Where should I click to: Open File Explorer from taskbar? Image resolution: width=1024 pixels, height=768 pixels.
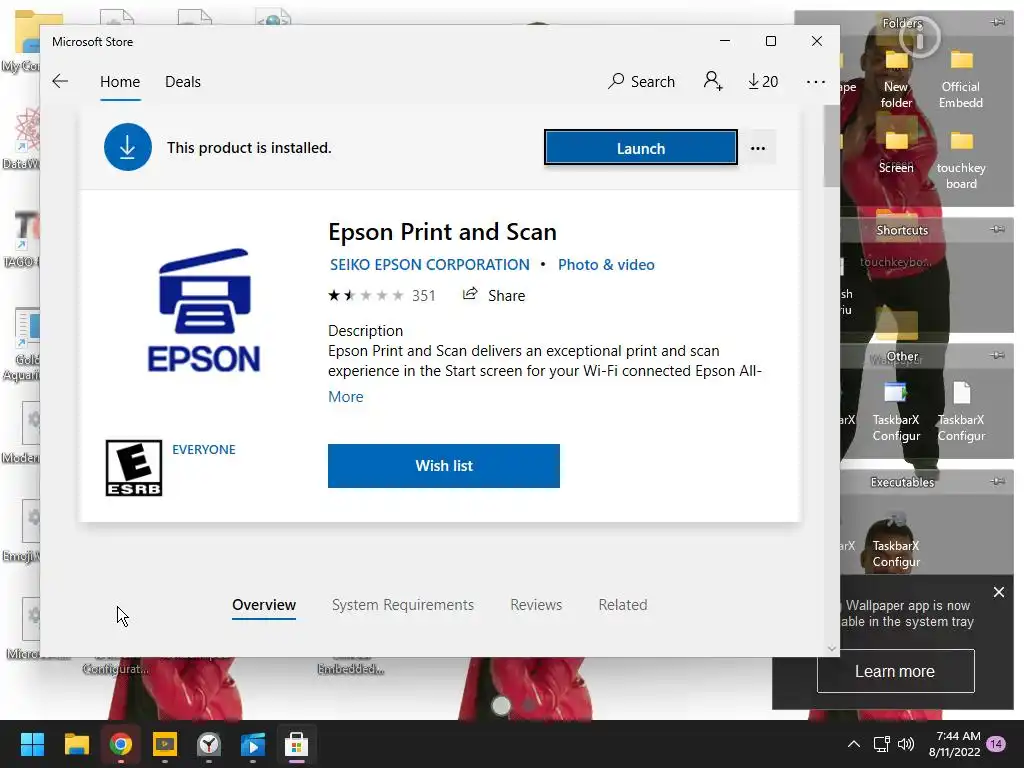point(76,744)
